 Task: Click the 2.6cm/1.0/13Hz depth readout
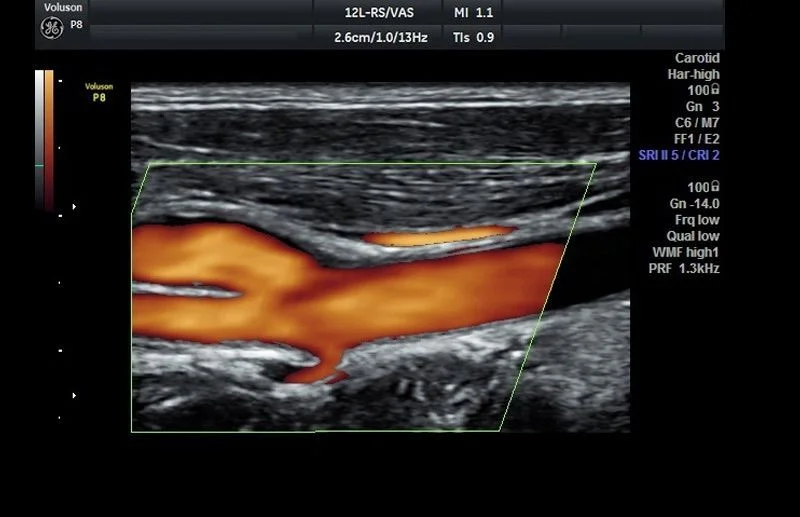coord(381,37)
